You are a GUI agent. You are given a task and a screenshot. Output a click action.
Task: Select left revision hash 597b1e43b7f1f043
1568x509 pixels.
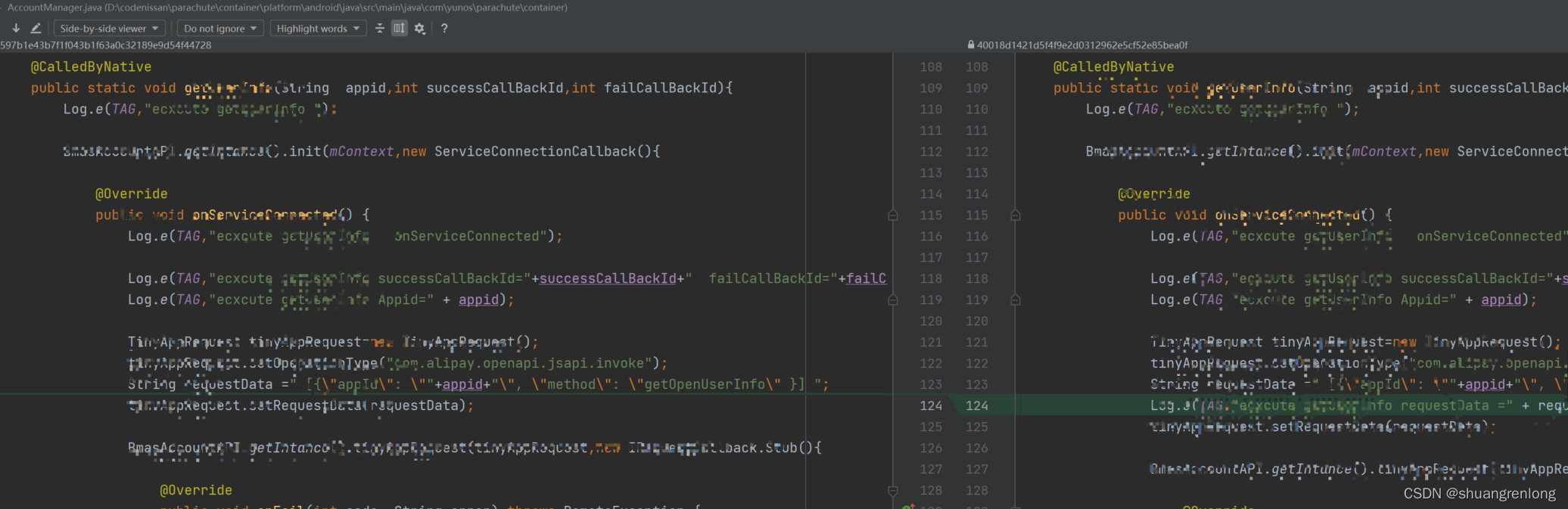click(x=106, y=45)
